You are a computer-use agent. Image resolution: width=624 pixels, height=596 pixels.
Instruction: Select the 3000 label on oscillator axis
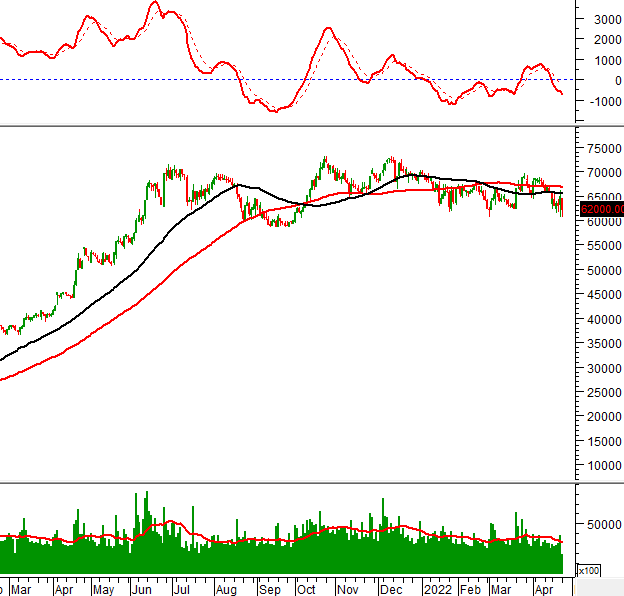tap(606, 19)
